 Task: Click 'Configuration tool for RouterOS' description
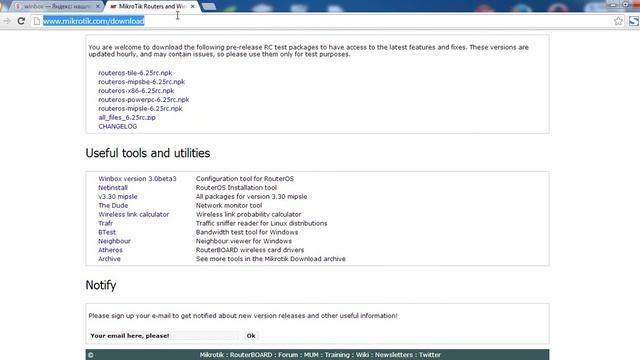245,179
